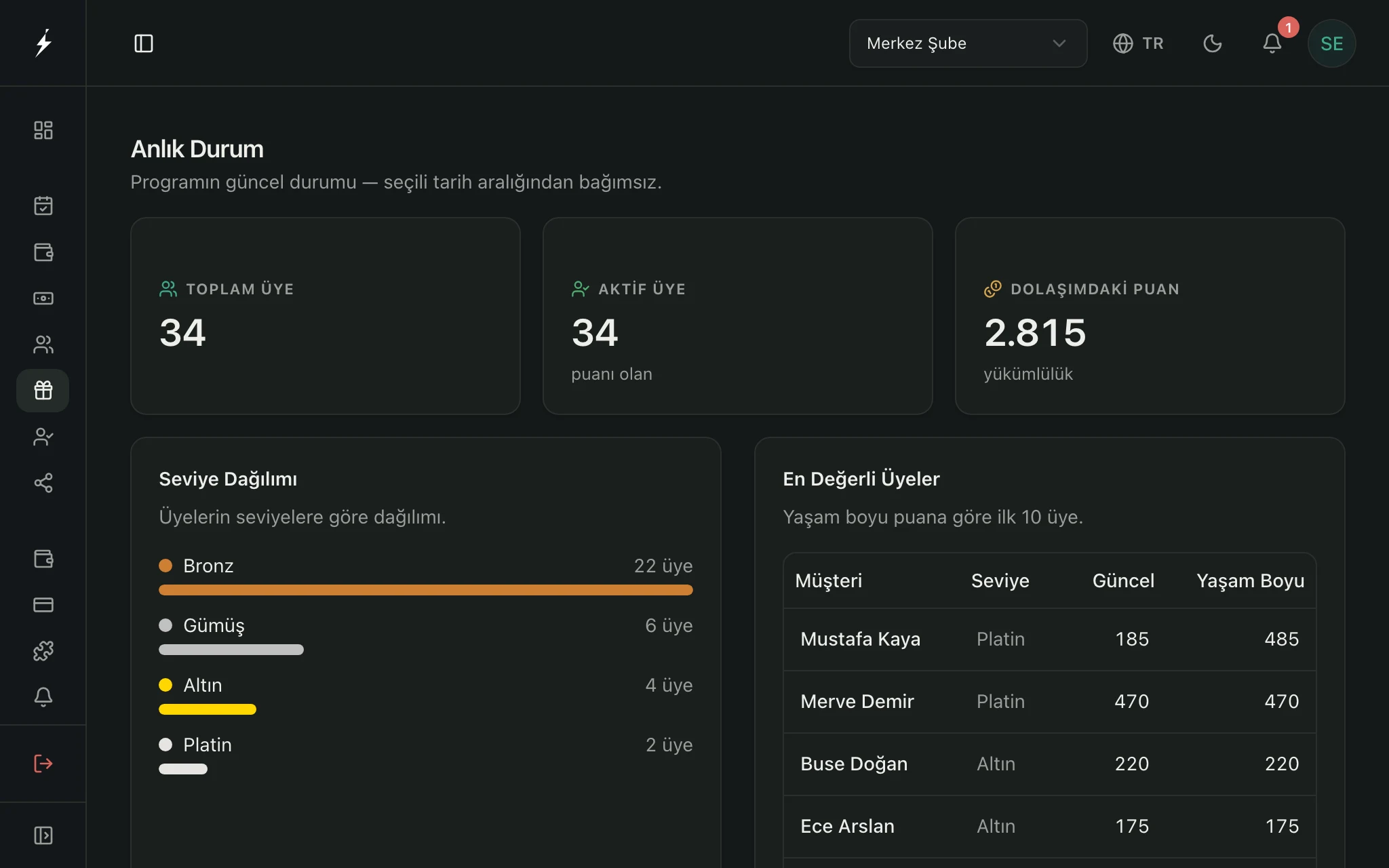Open the share nodes icon in sidebar

[43, 483]
